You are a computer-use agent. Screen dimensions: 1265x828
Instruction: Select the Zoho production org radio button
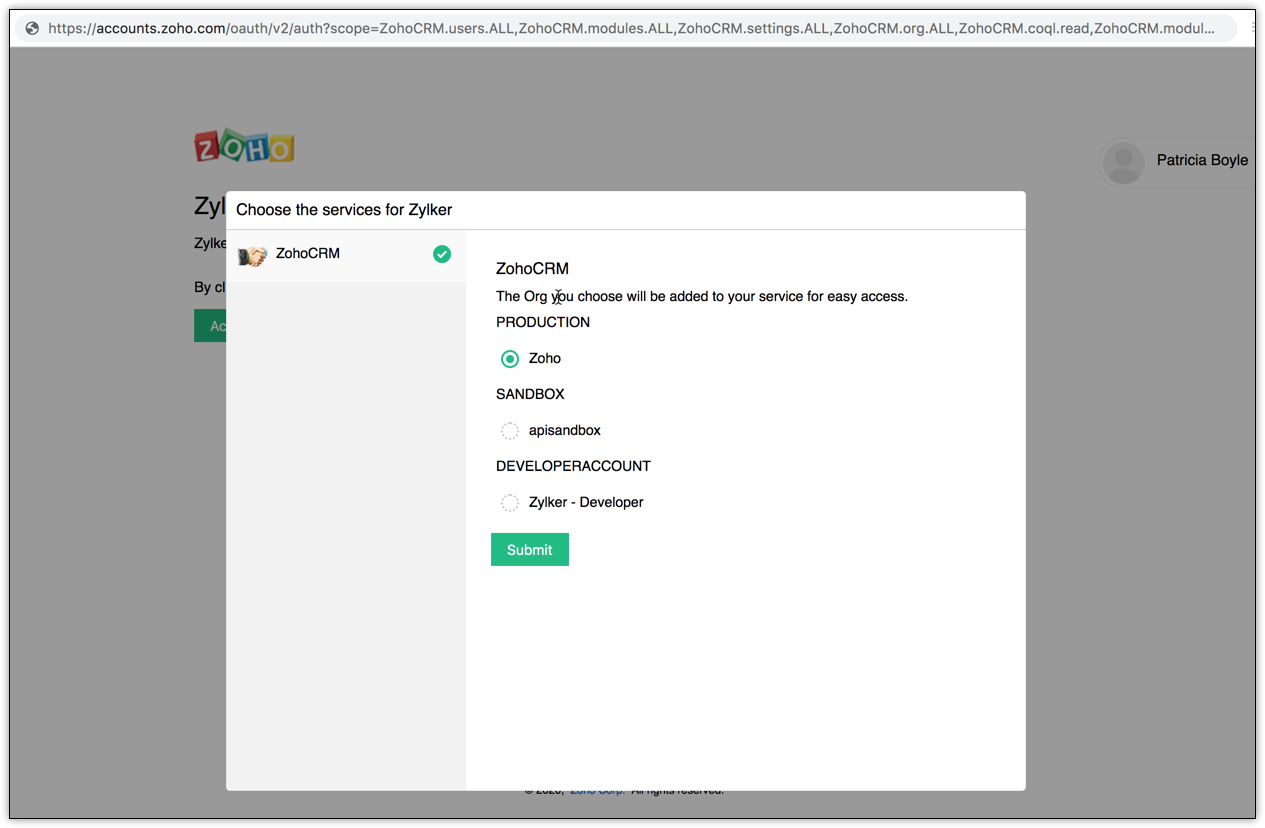coord(510,358)
